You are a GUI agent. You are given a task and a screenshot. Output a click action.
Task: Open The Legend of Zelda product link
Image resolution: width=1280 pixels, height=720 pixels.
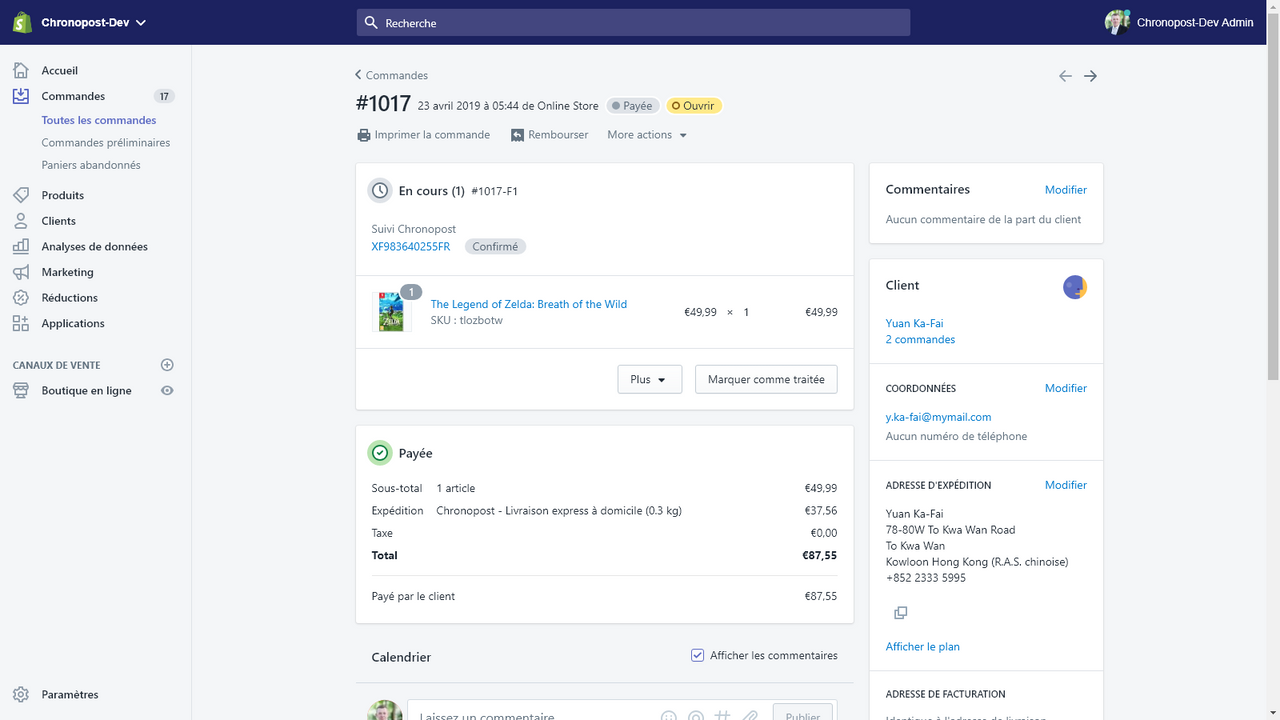coord(529,304)
